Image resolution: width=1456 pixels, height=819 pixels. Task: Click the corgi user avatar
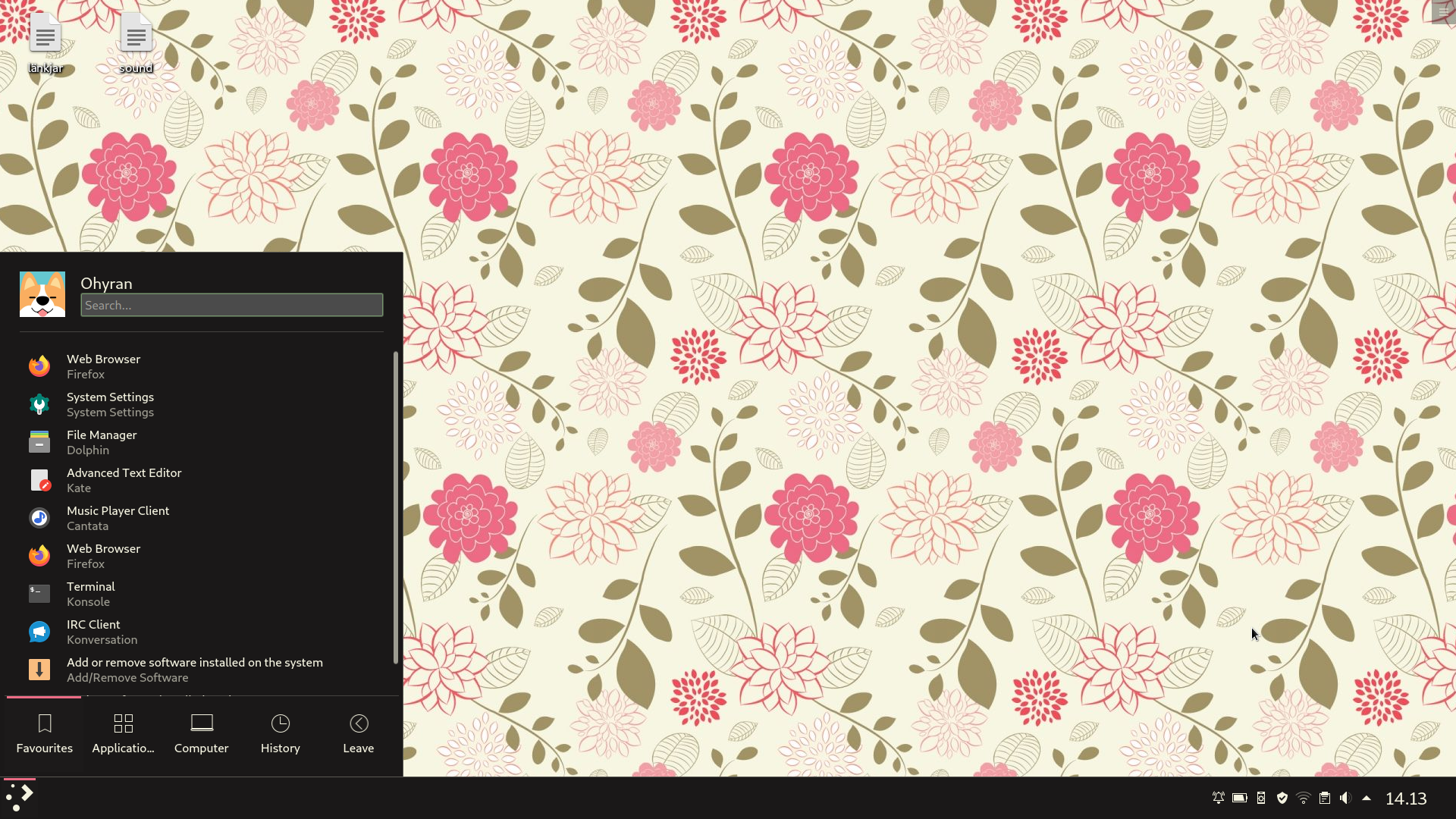(42, 294)
